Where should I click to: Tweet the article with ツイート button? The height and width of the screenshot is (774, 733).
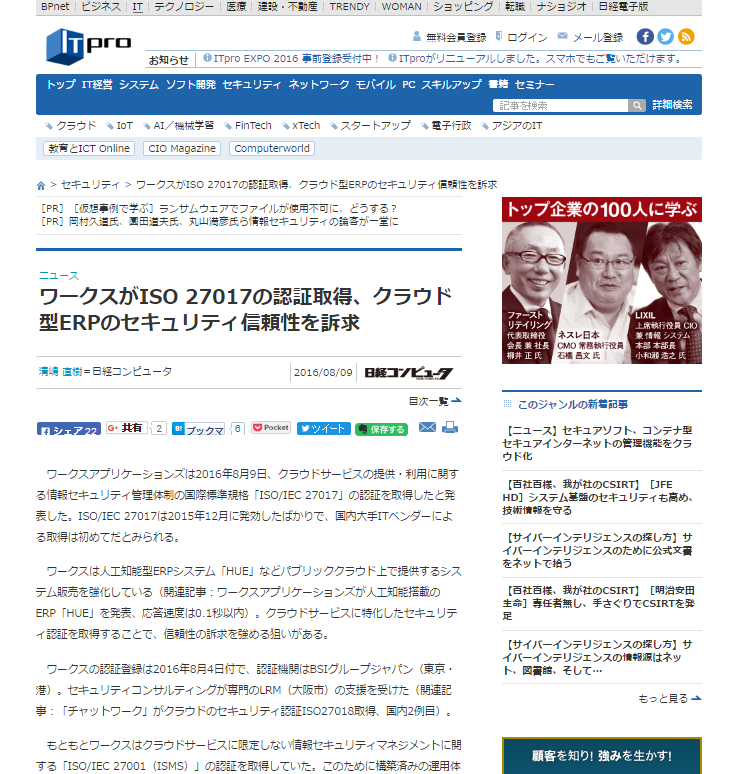coord(324,428)
